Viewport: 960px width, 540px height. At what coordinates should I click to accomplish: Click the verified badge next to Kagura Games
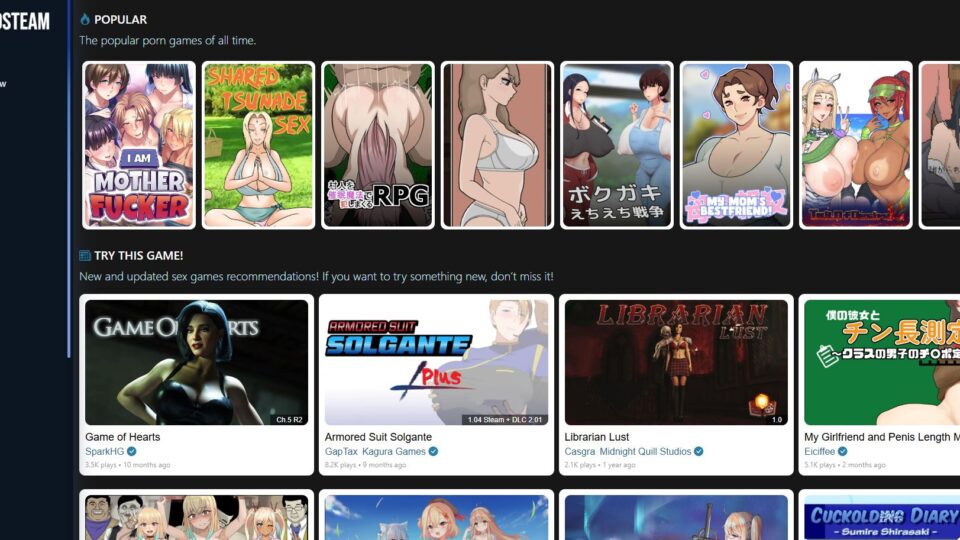pyautogui.click(x=433, y=451)
